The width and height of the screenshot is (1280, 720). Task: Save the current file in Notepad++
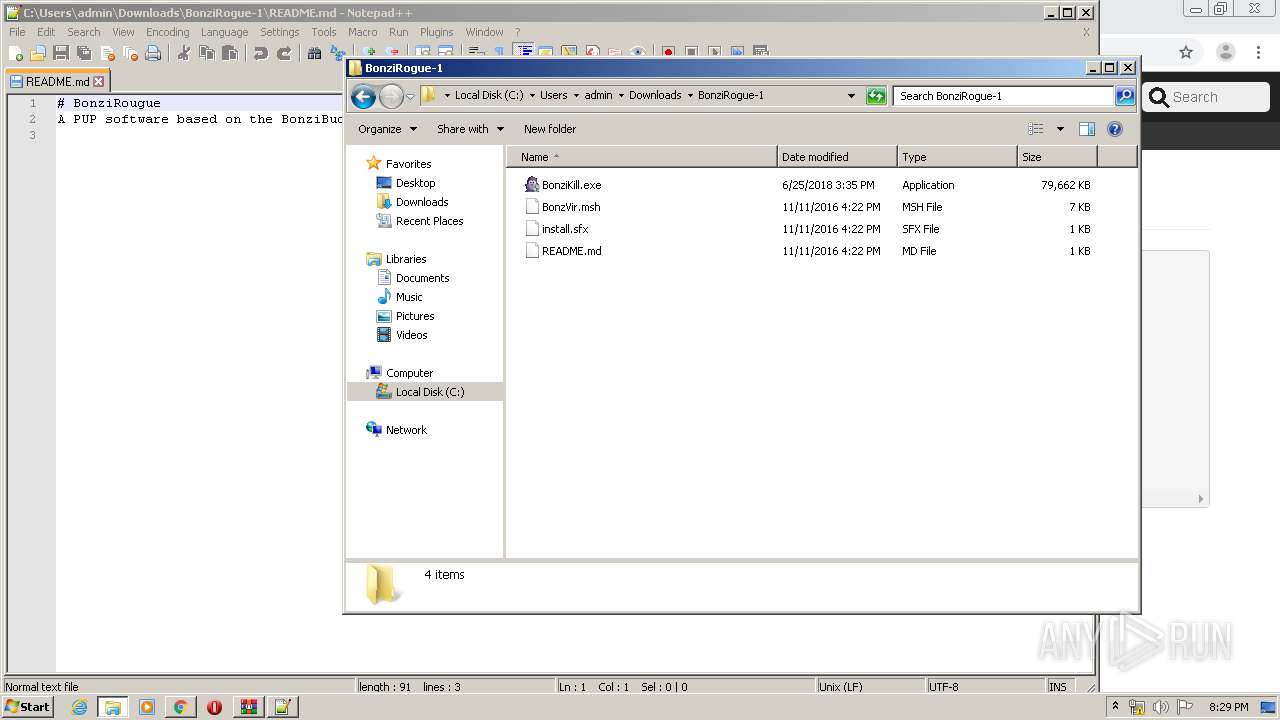61,53
